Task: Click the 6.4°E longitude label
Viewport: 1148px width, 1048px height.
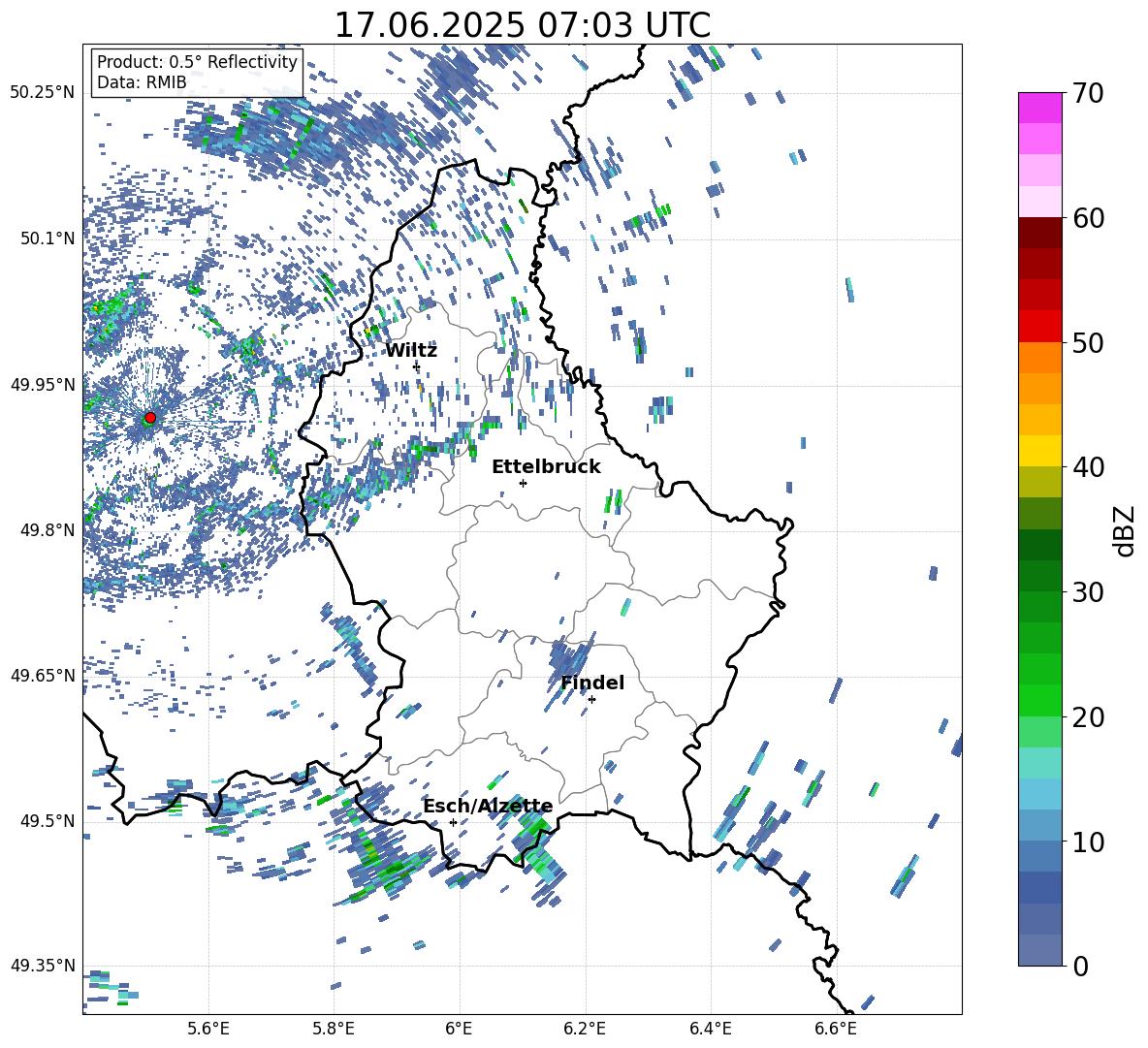Action: 710,1030
